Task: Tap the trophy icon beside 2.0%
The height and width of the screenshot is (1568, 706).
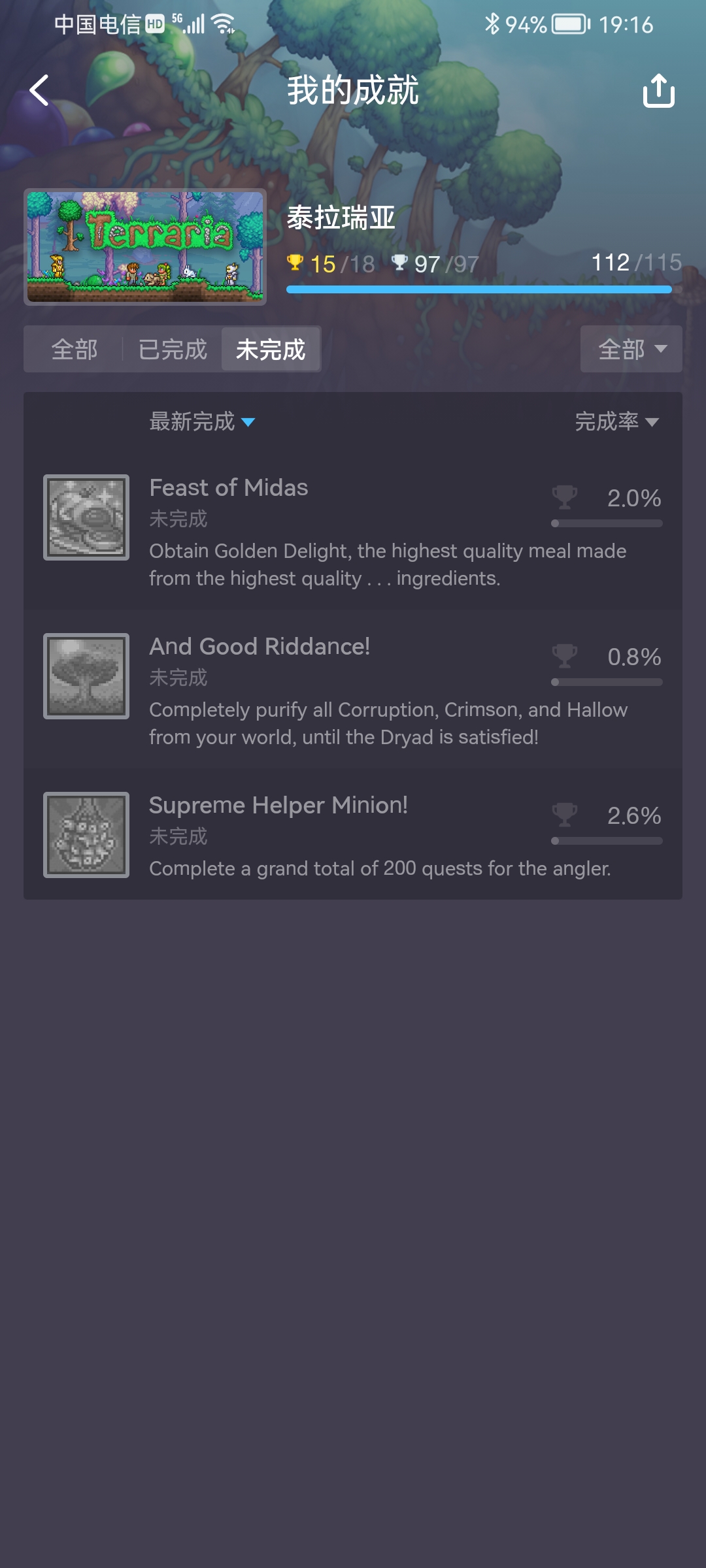Action: pyautogui.click(x=565, y=497)
